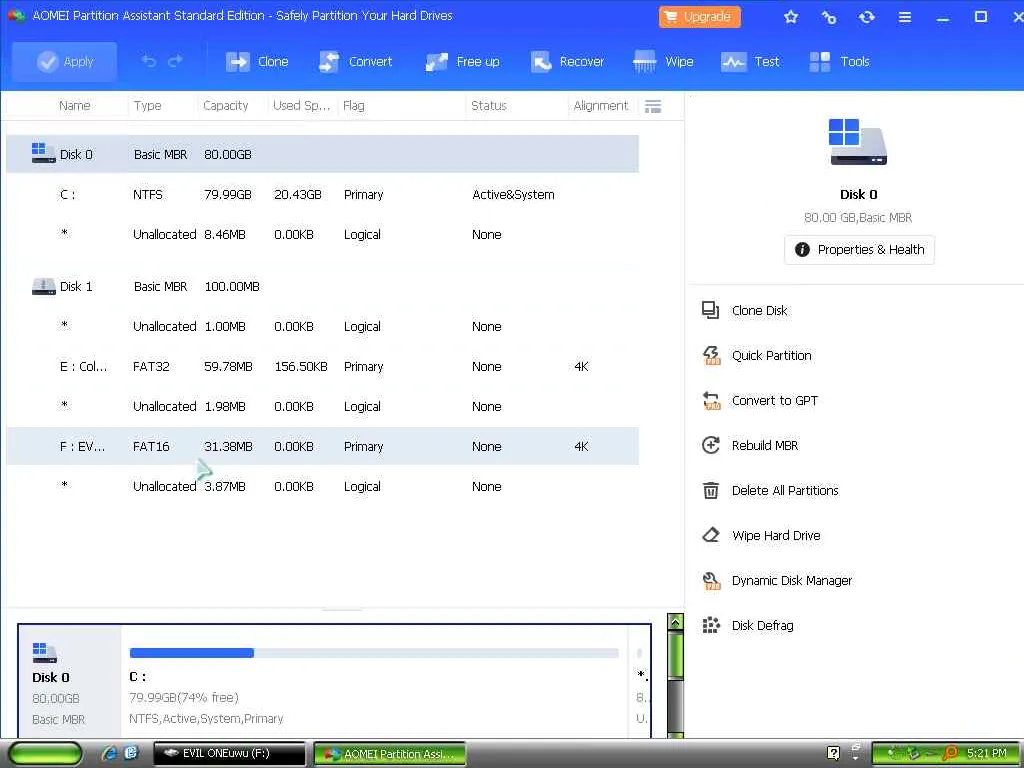Select the Disk 1 row

(322, 286)
